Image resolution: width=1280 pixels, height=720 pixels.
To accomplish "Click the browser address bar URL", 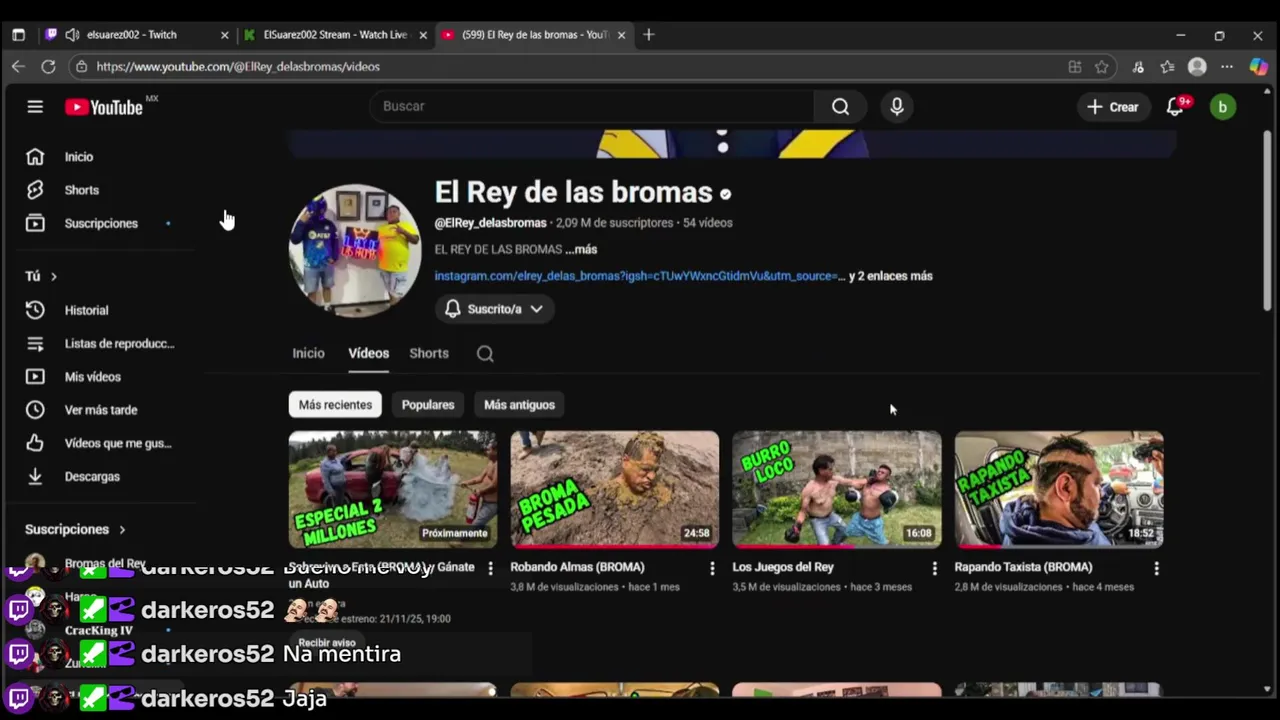I will click(x=238, y=67).
